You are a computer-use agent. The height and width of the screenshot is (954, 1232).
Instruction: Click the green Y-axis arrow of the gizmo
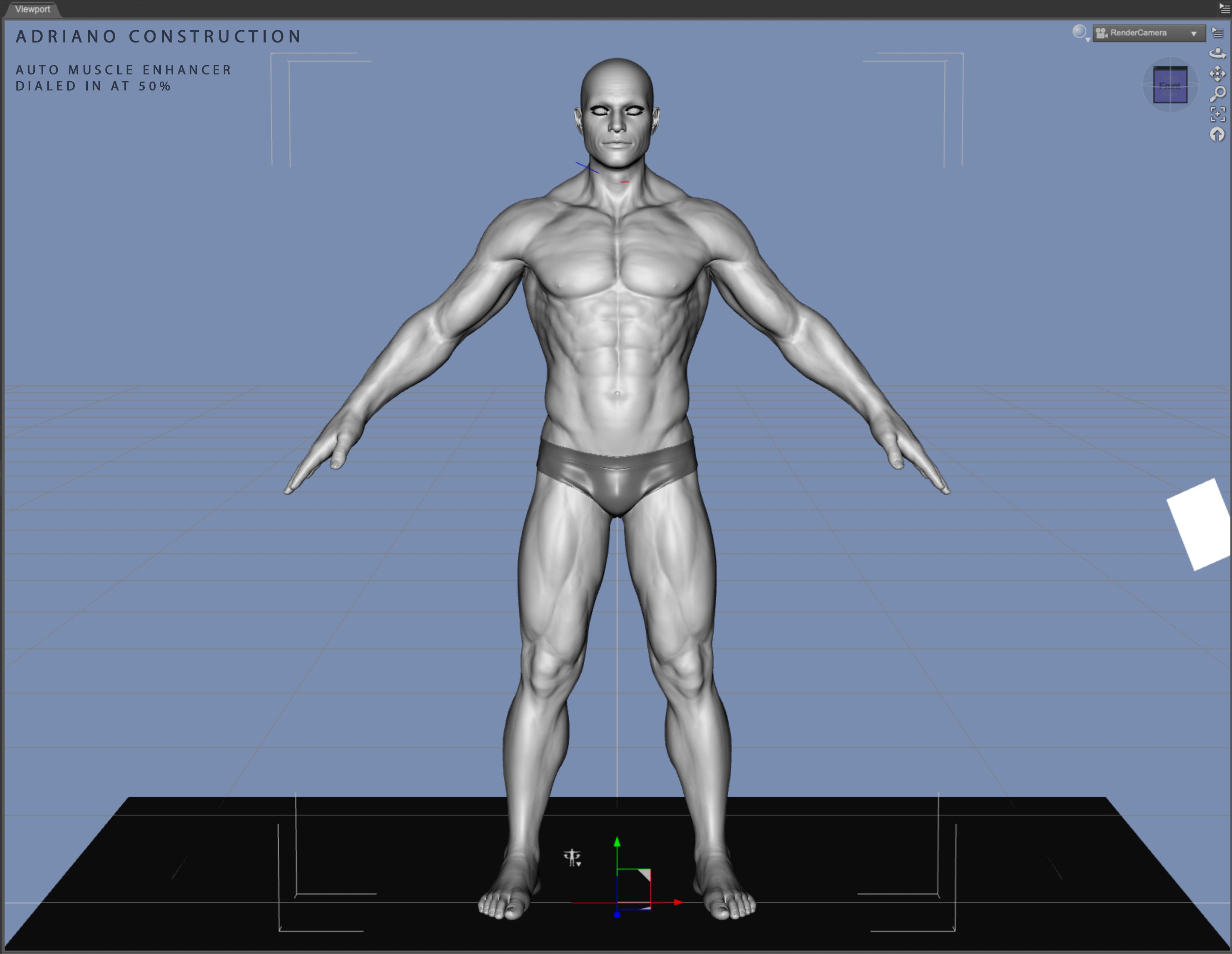pyautogui.click(x=617, y=842)
